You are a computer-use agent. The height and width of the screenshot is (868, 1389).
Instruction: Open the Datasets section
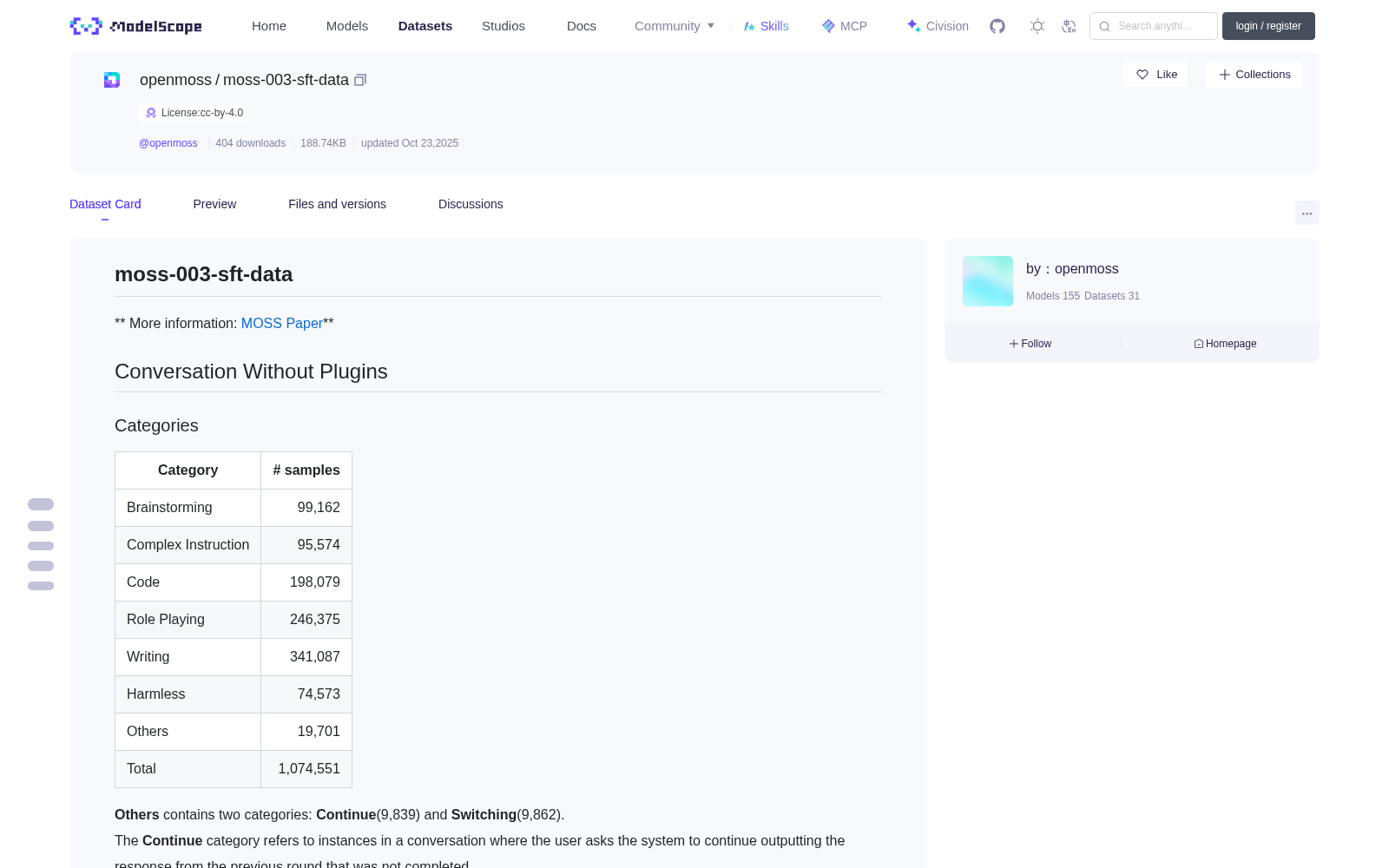[x=425, y=26]
